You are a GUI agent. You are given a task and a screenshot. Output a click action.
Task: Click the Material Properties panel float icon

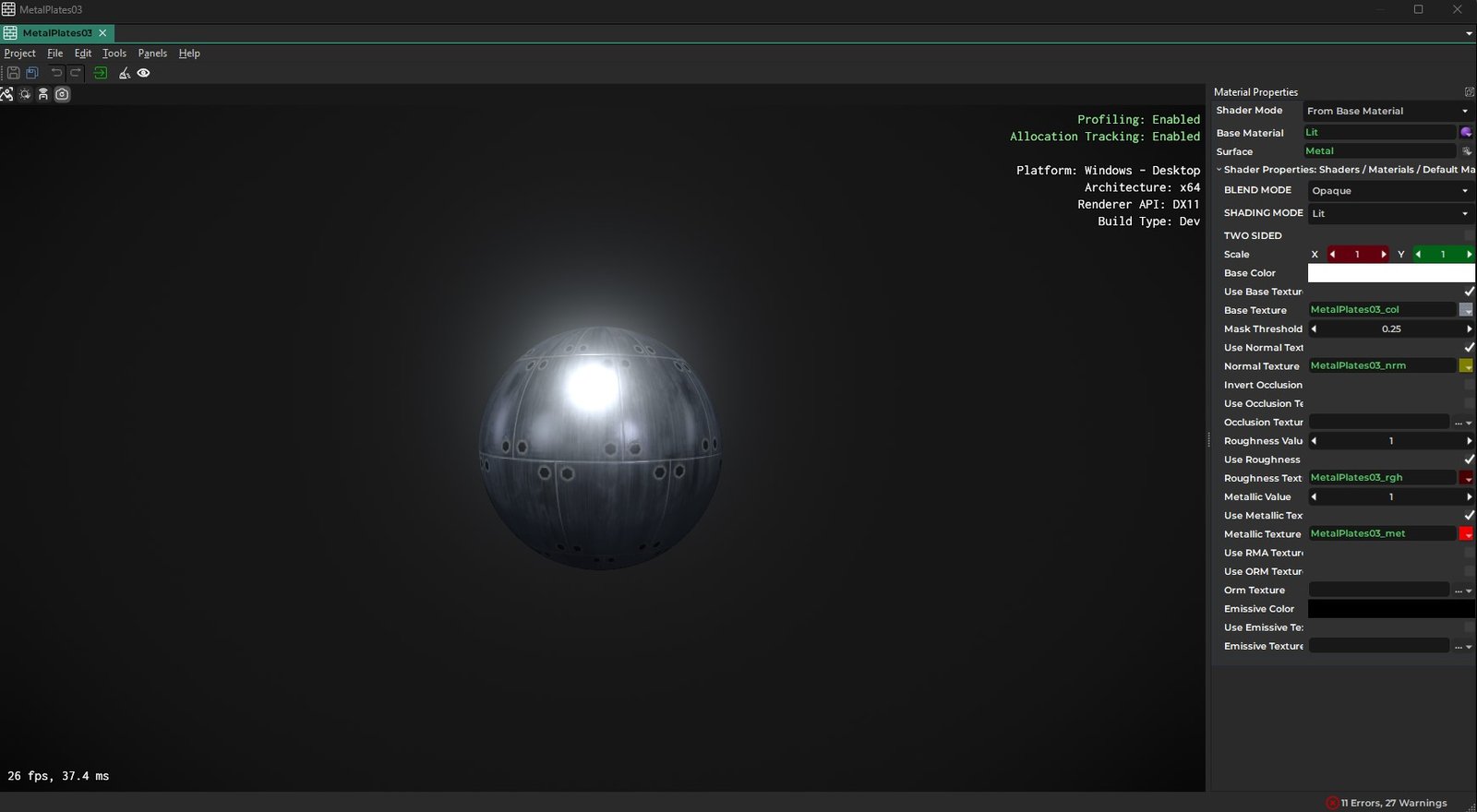[x=1470, y=91]
